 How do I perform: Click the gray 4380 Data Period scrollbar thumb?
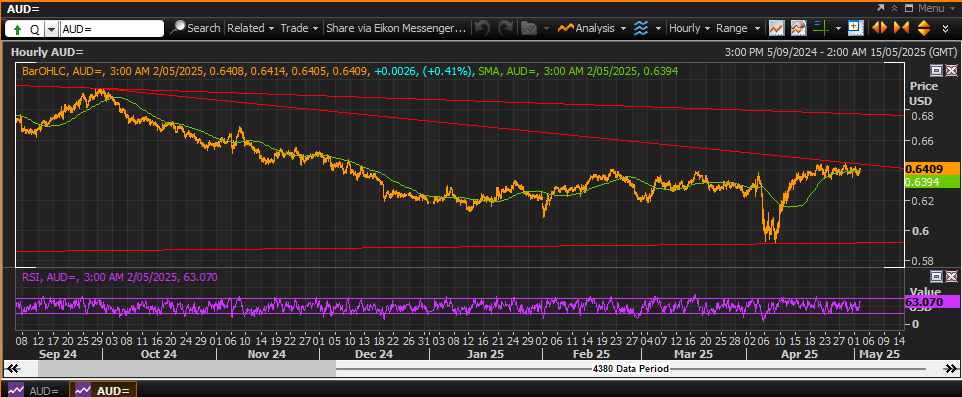click(187, 369)
